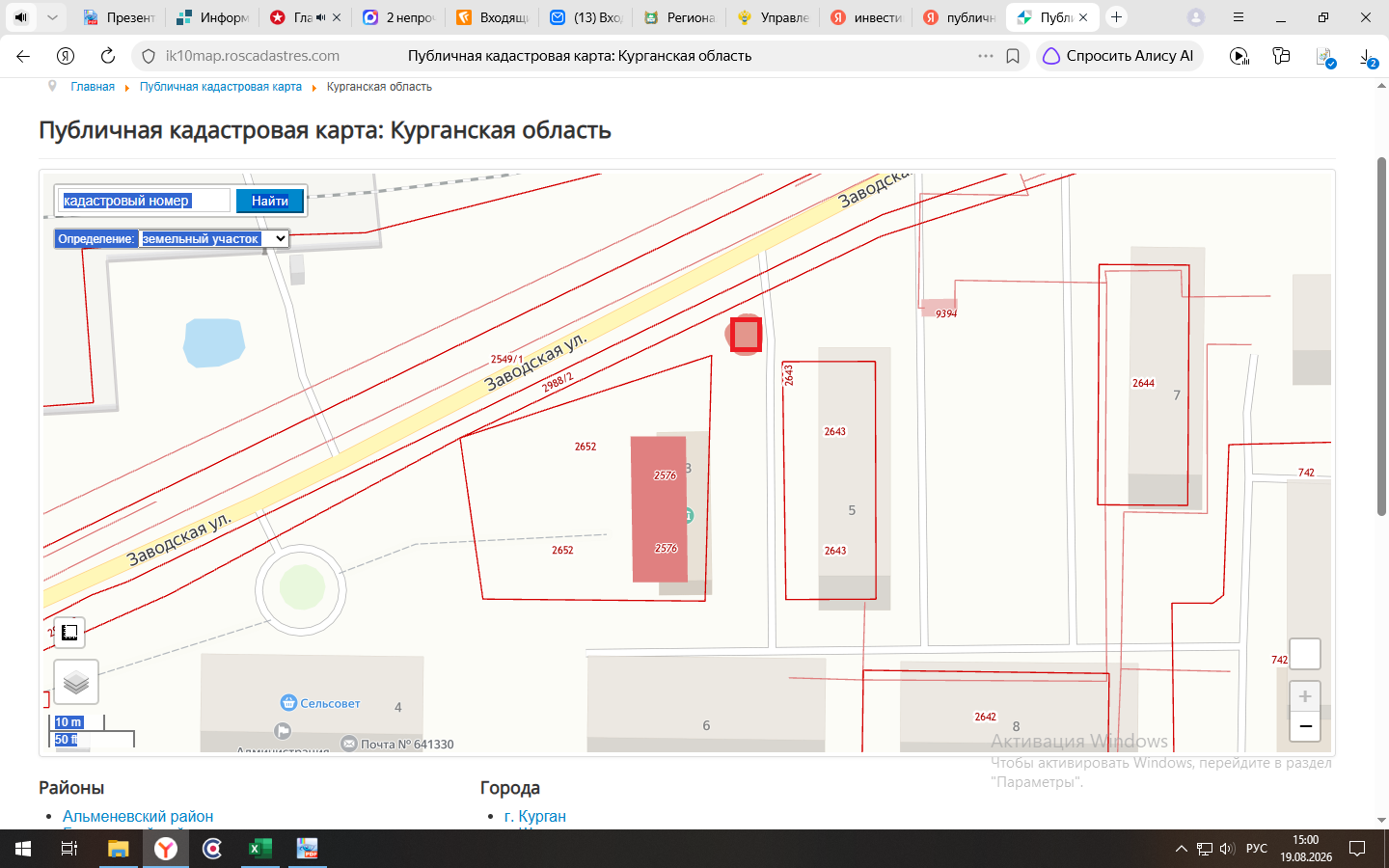Viewport: 1389px width, 868px height.
Task: Click the Почта № 641330 marker
Action: coord(349,744)
